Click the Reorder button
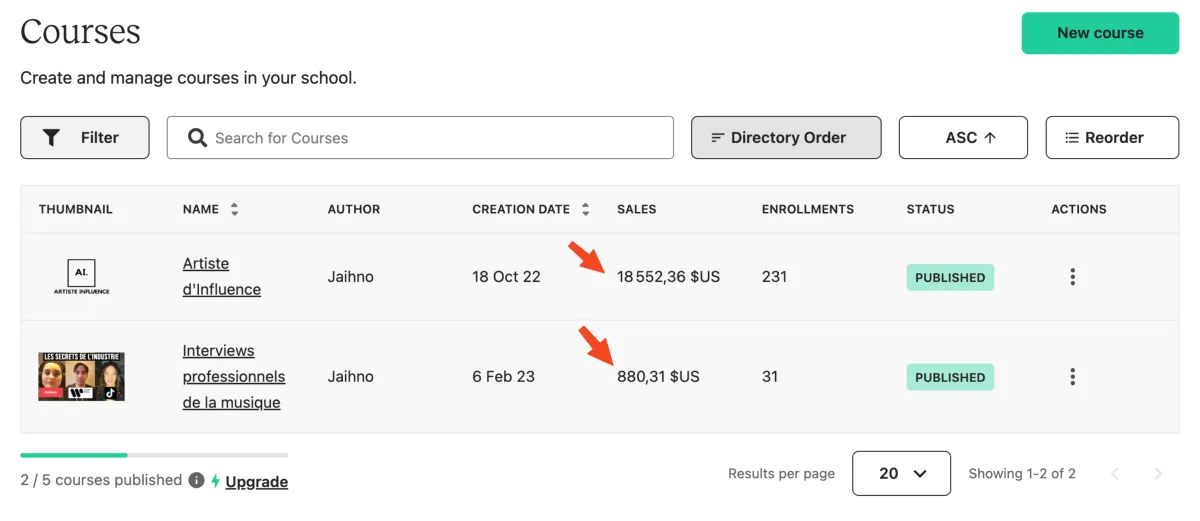 click(1112, 138)
